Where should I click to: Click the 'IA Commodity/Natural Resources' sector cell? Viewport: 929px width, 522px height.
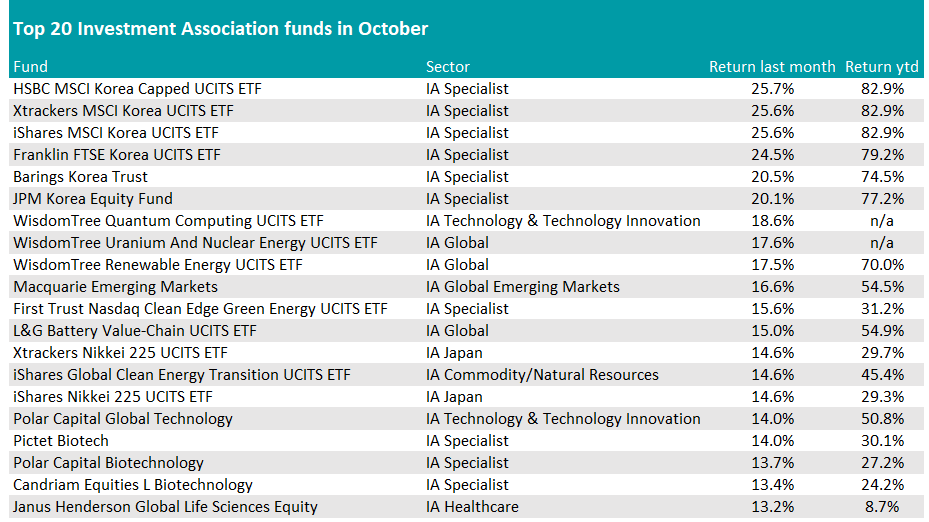[542, 375]
